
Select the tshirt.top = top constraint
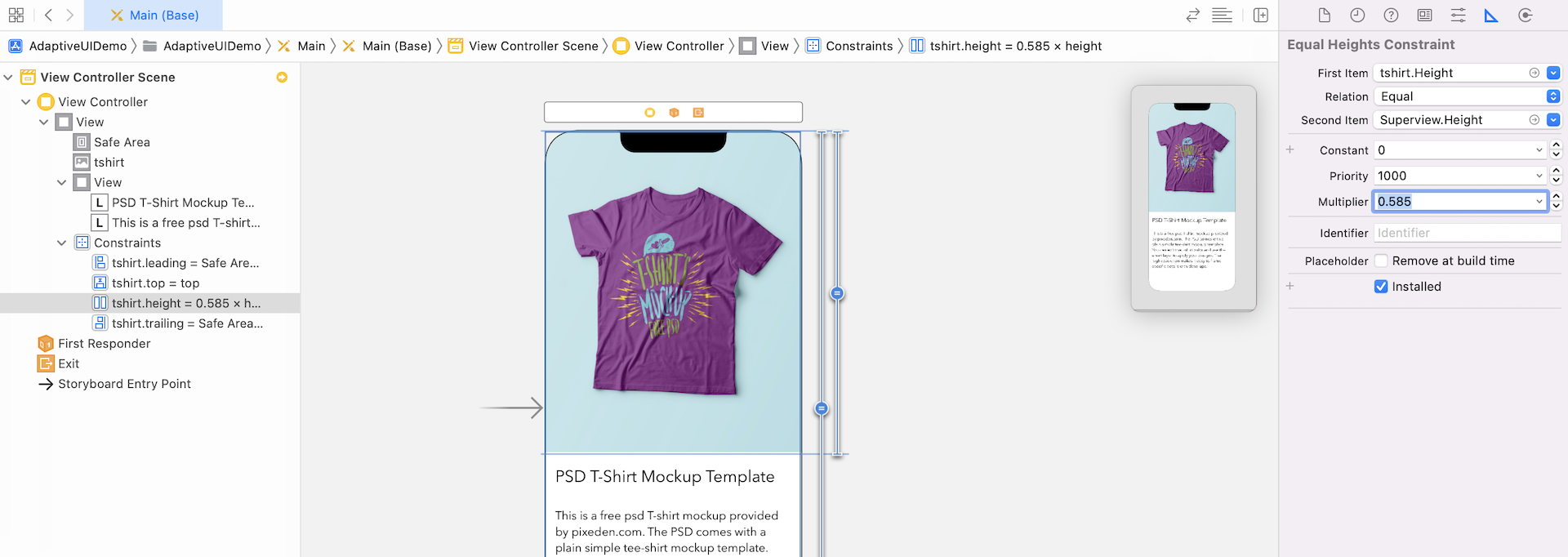pos(155,283)
